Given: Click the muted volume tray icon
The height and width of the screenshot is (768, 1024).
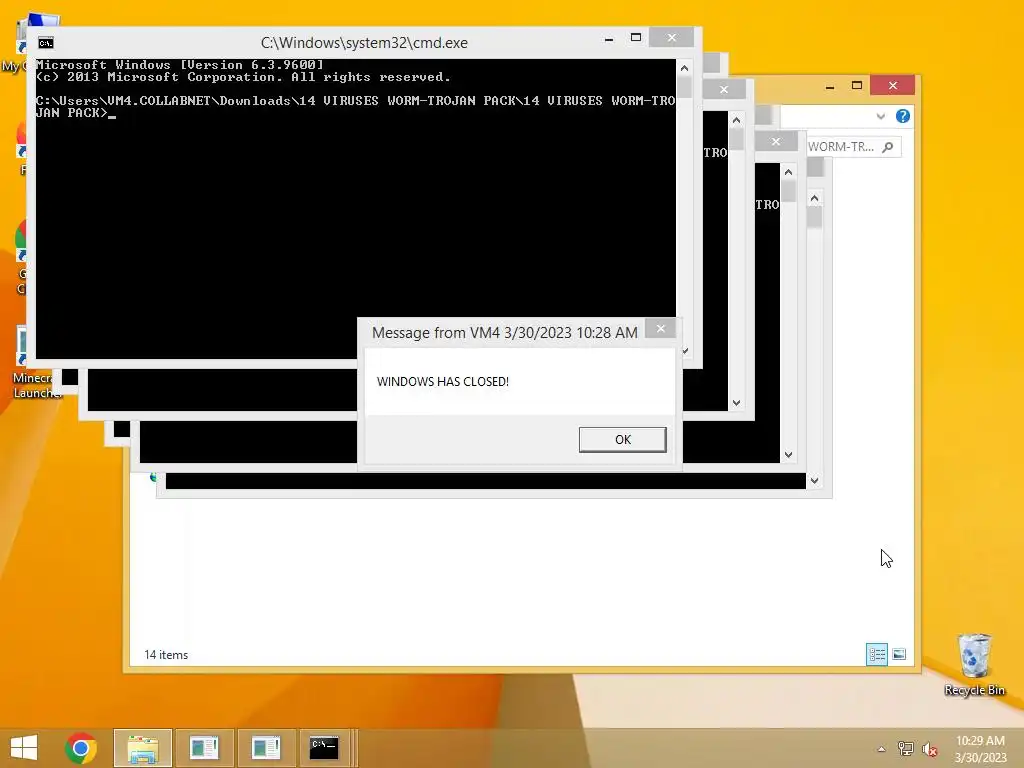Looking at the screenshot, I should 929,749.
